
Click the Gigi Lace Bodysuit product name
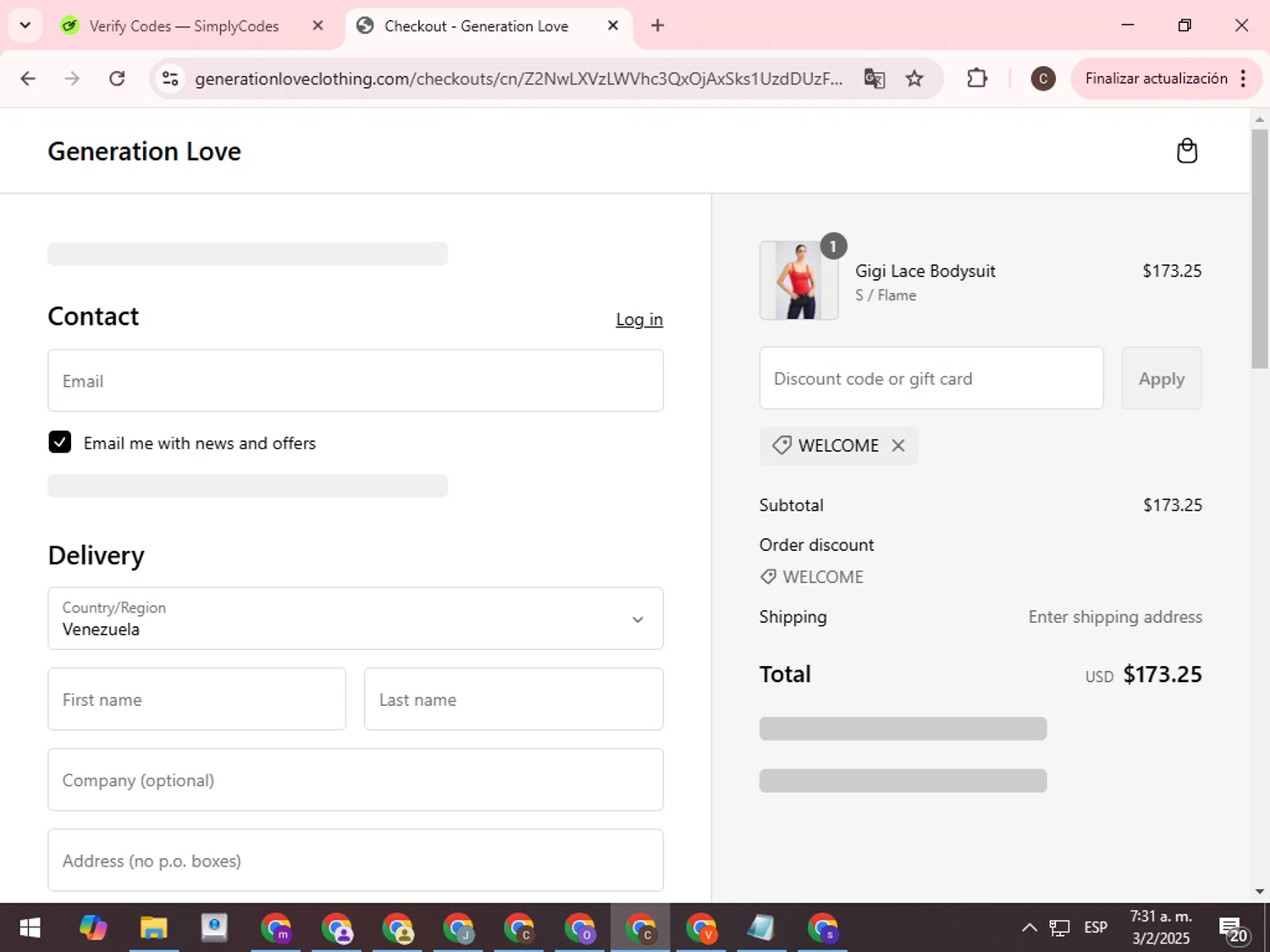925,271
